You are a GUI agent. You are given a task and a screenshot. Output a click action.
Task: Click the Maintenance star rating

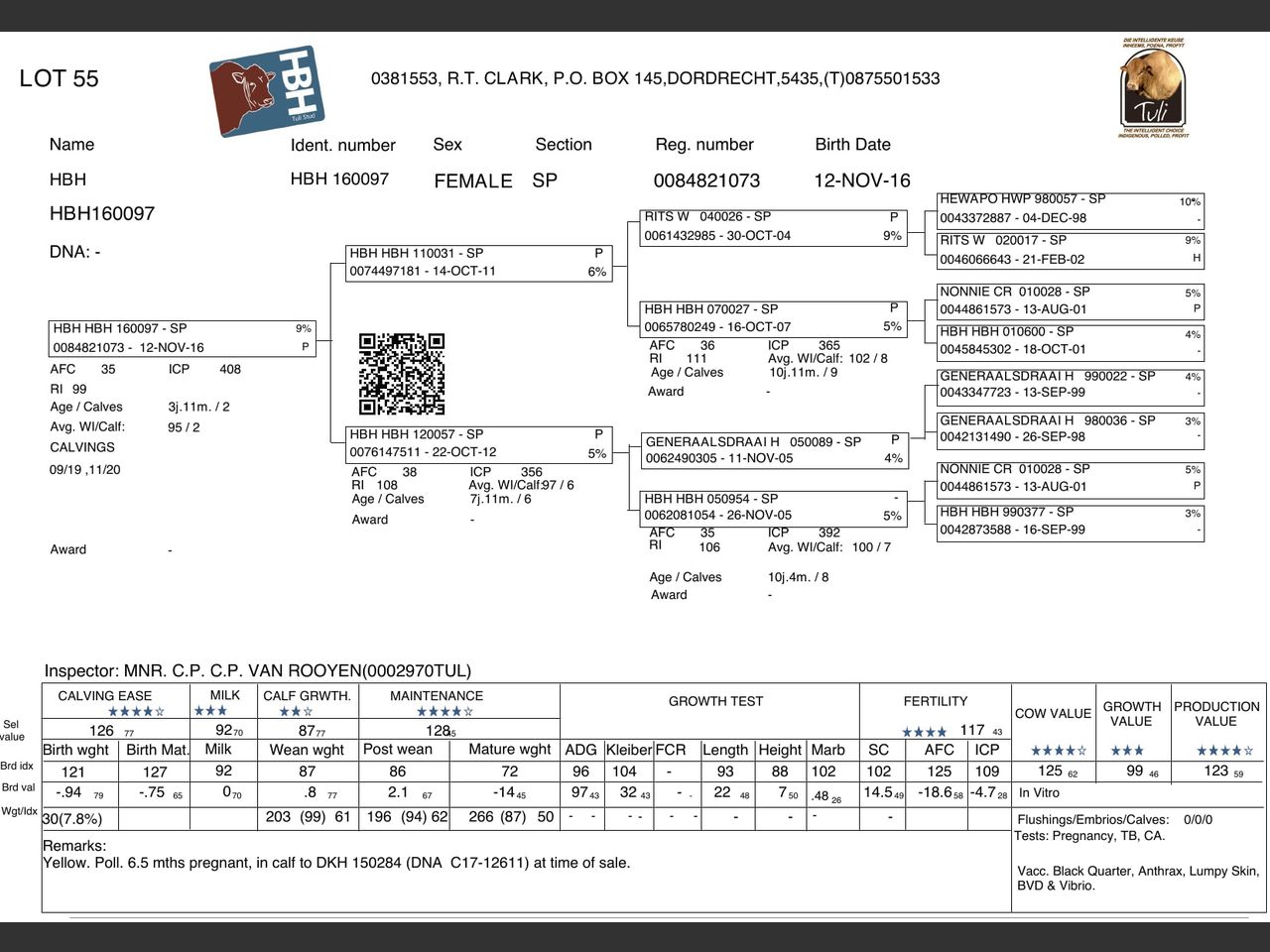click(444, 711)
